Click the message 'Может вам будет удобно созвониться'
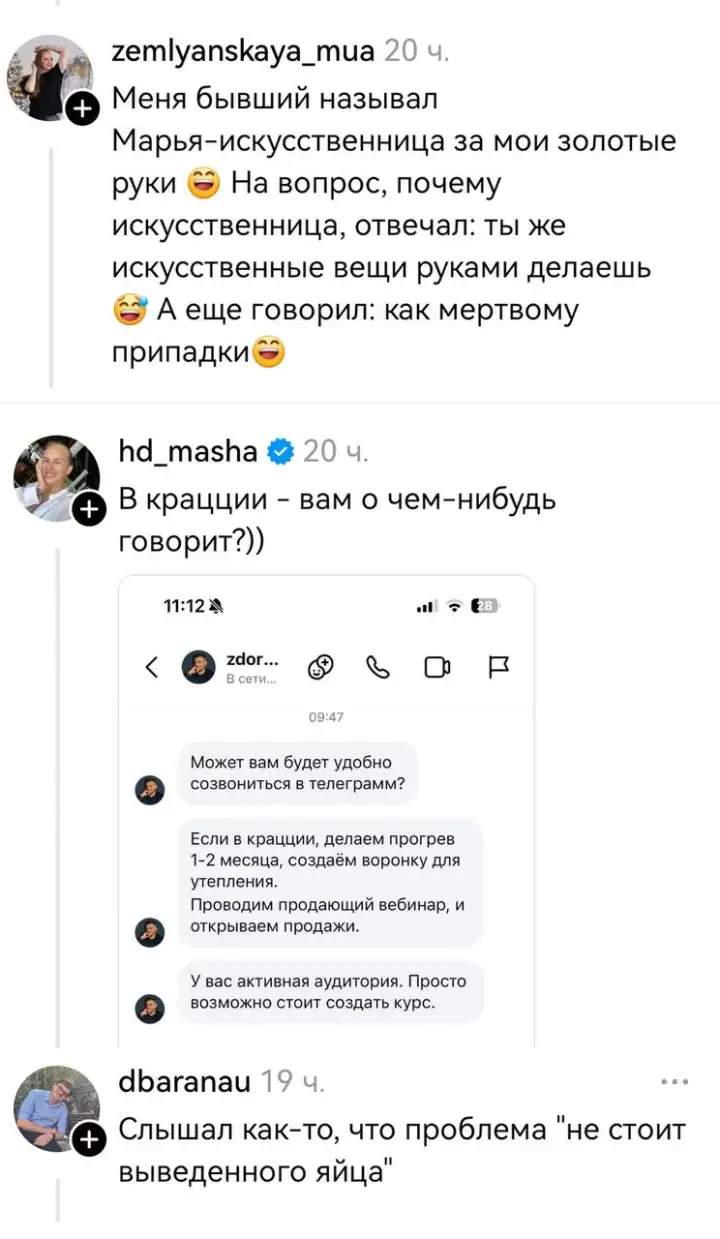 tap(297, 773)
